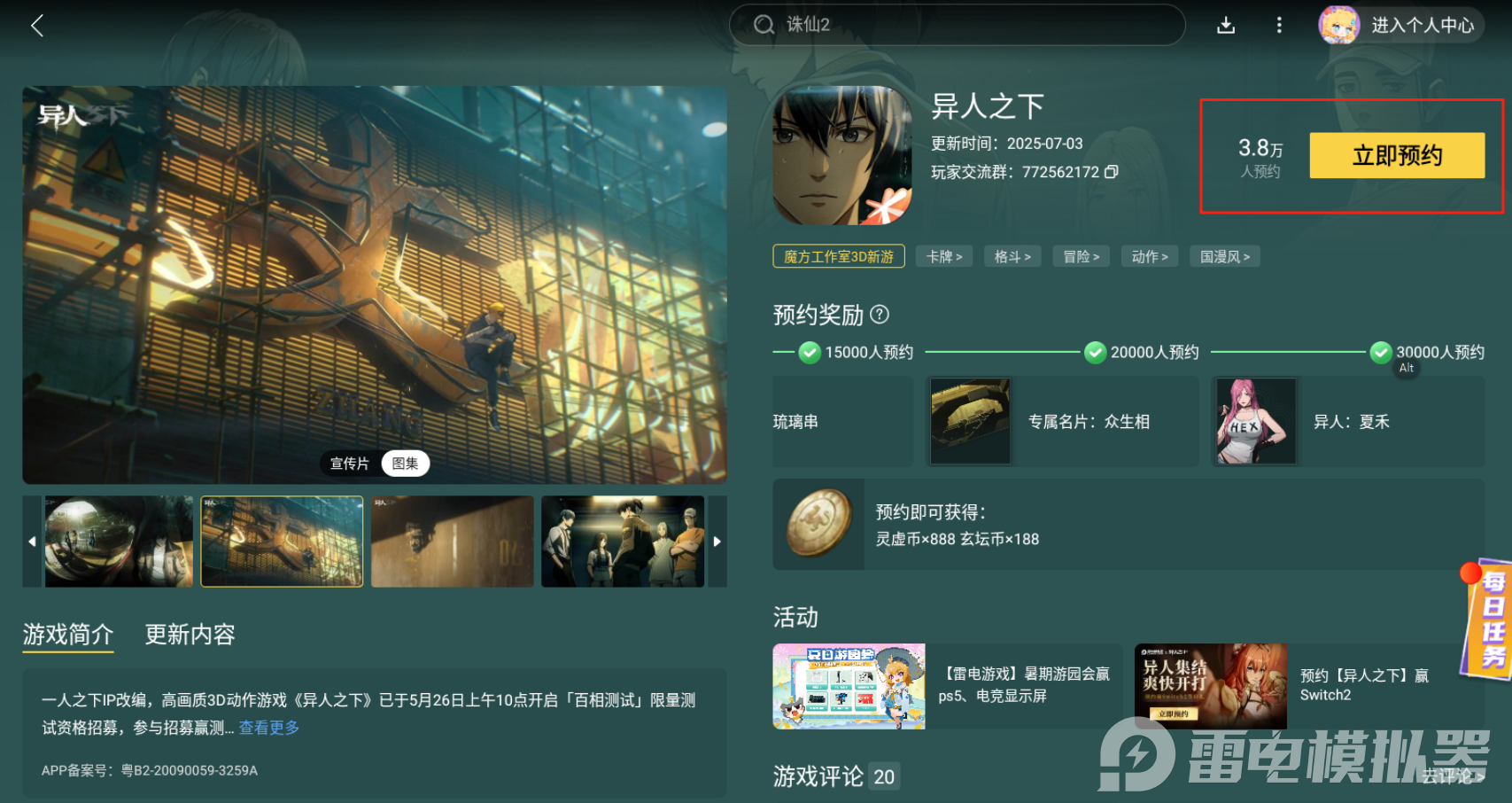Click the 夏禾 character reward image

click(1256, 422)
